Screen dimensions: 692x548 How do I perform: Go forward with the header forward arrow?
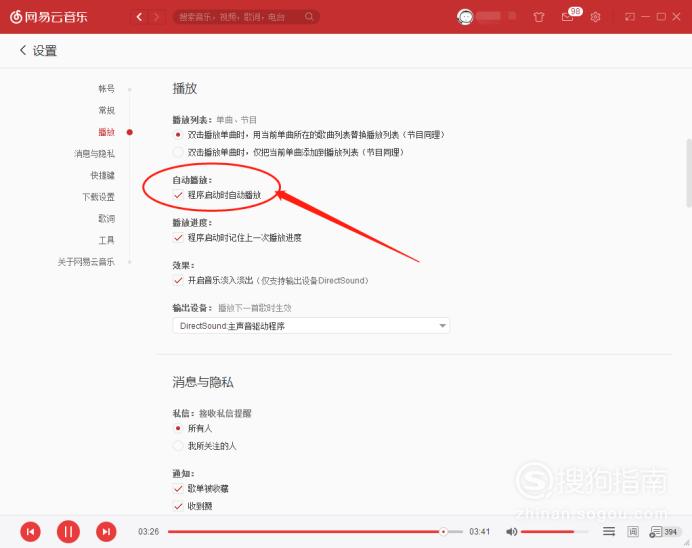156,17
